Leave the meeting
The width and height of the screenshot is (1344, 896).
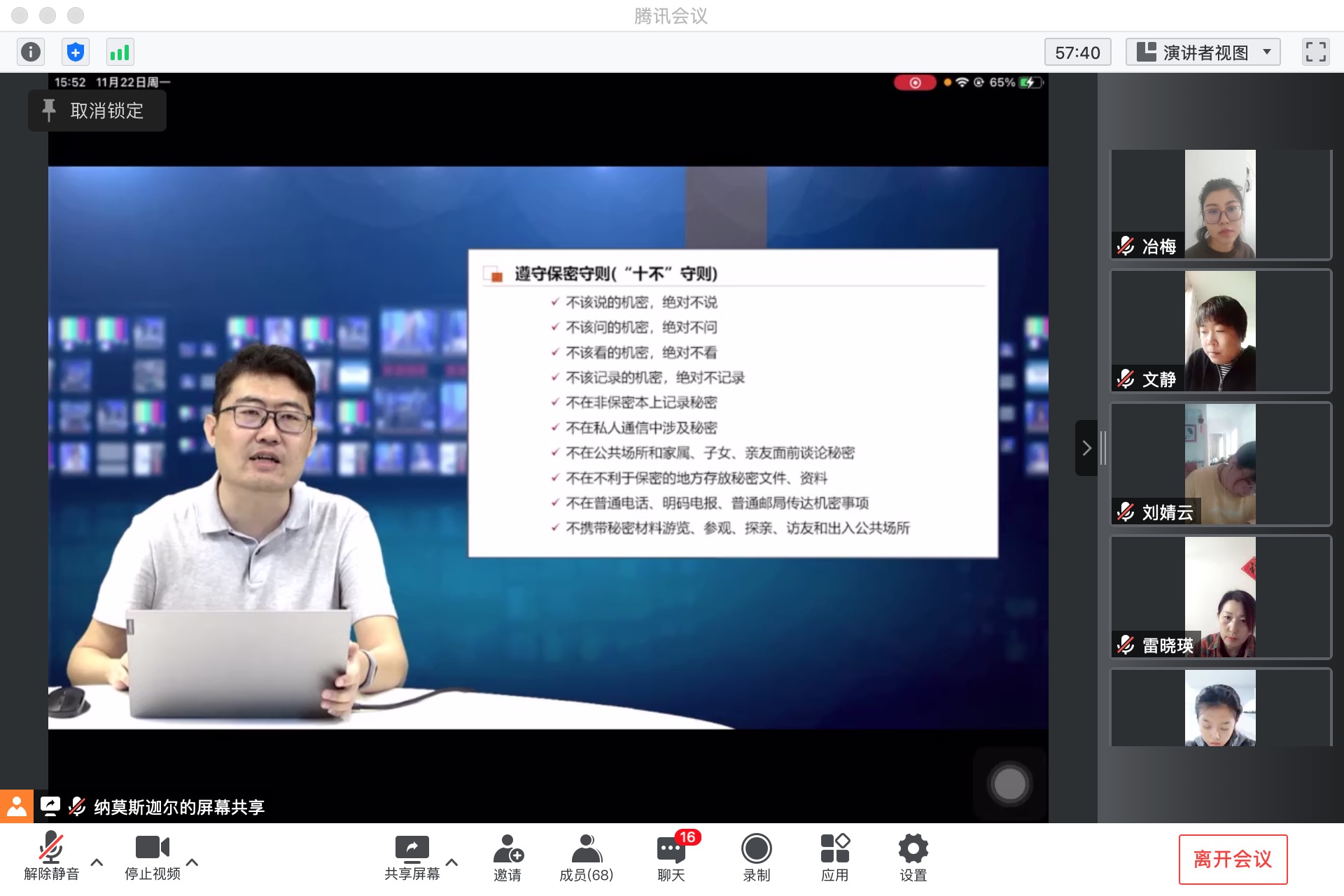(x=1232, y=859)
